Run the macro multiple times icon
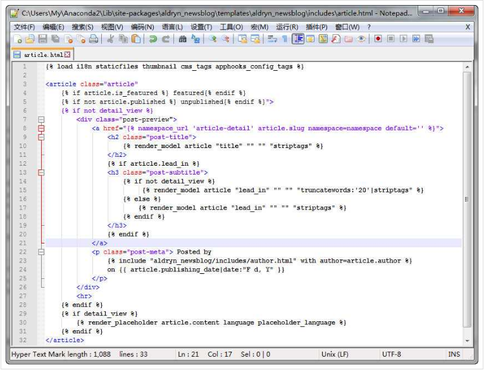This screenshot has height=370, width=484. coord(416,39)
